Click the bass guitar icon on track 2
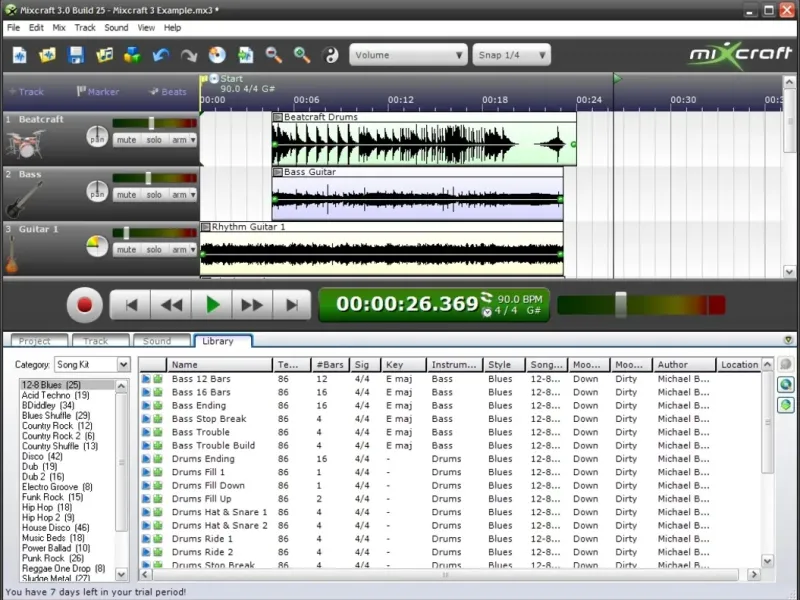Image resolution: width=800 pixels, height=600 pixels. pyautogui.click(x=24, y=198)
